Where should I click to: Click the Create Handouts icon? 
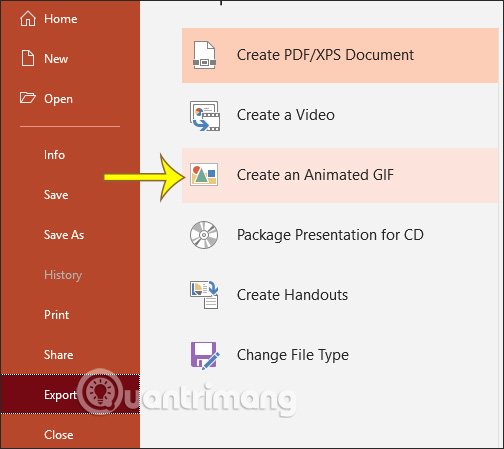coord(204,295)
